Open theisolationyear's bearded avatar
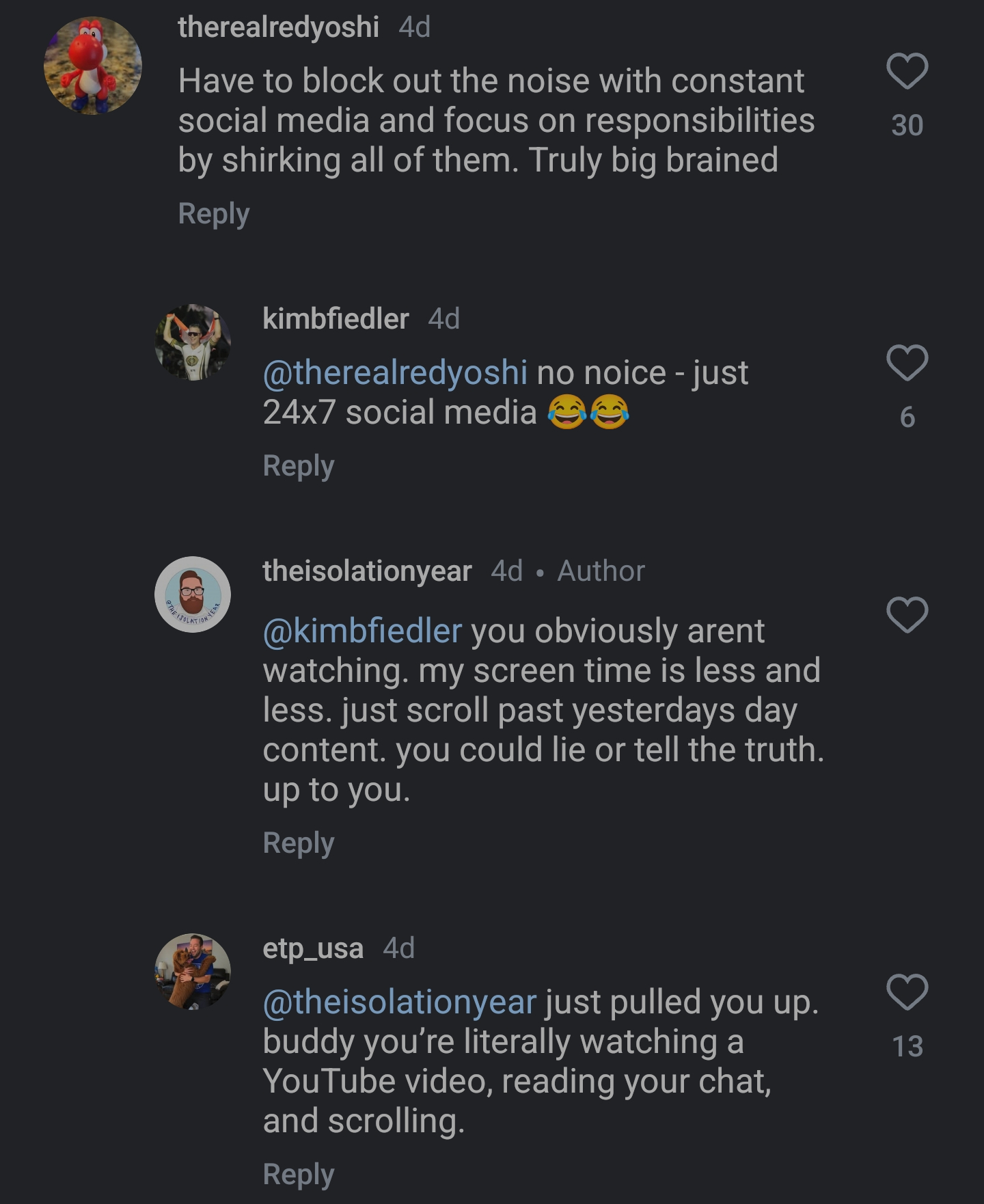This screenshot has width=984, height=1204. tap(193, 594)
